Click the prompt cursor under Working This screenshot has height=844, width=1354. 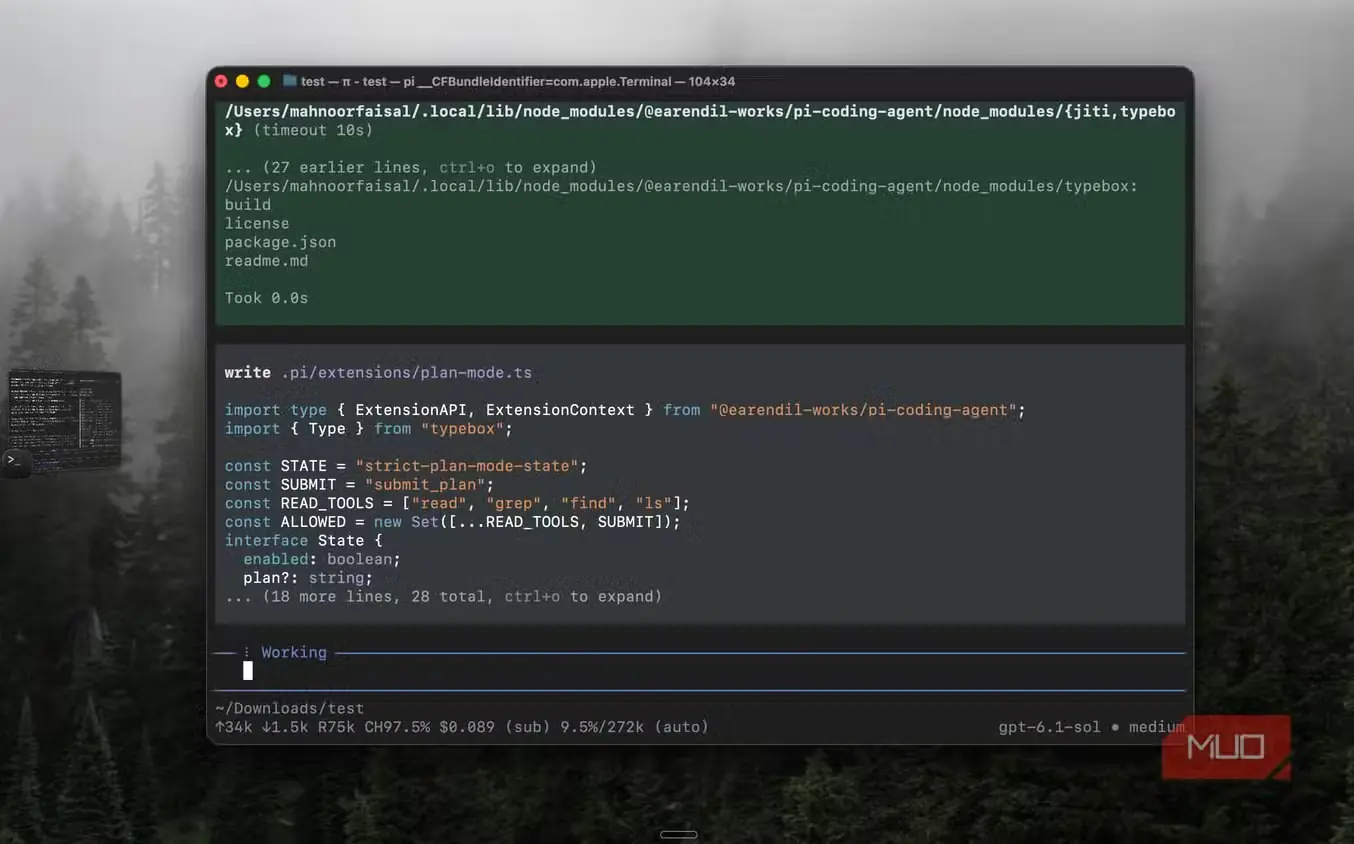248,671
